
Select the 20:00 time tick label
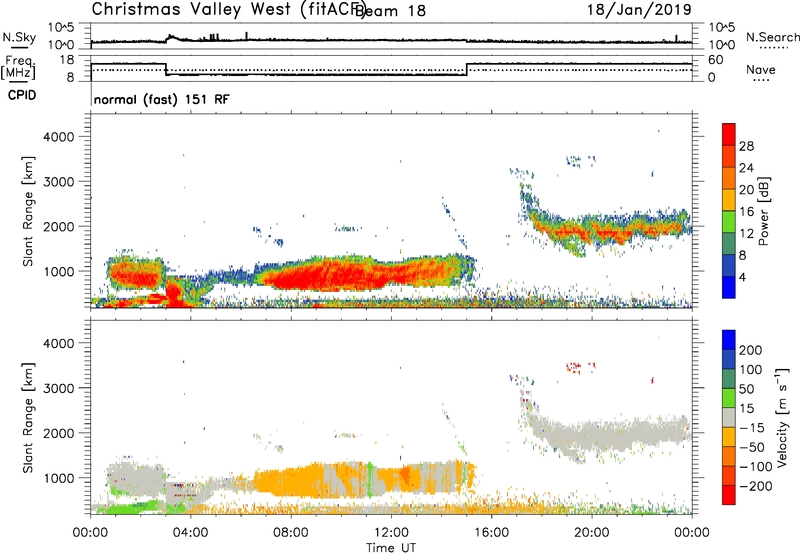pyautogui.click(x=592, y=533)
